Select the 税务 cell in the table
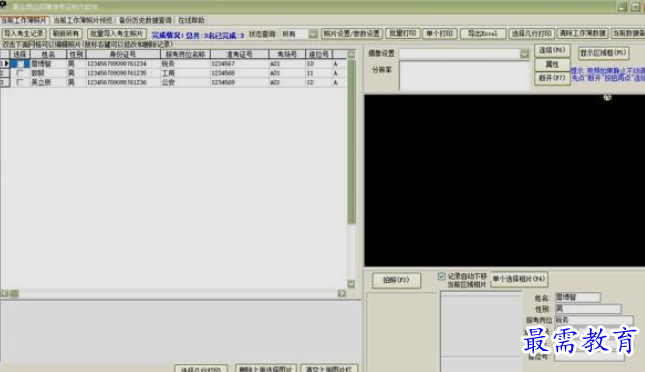The height and width of the screenshot is (372, 645). click(185, 64)
